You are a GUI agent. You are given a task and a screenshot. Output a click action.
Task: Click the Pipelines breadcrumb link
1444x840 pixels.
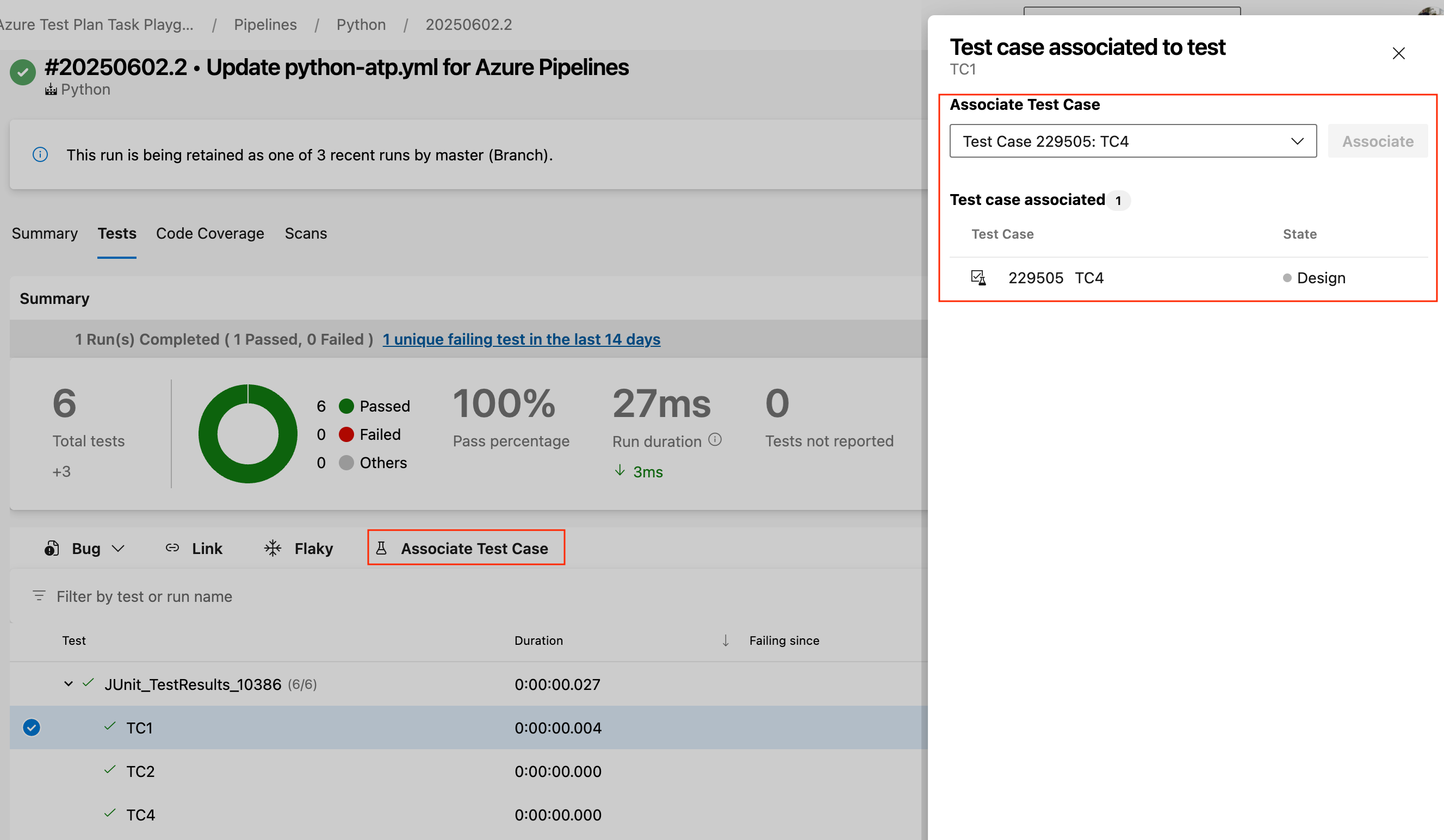pos(265,24)
